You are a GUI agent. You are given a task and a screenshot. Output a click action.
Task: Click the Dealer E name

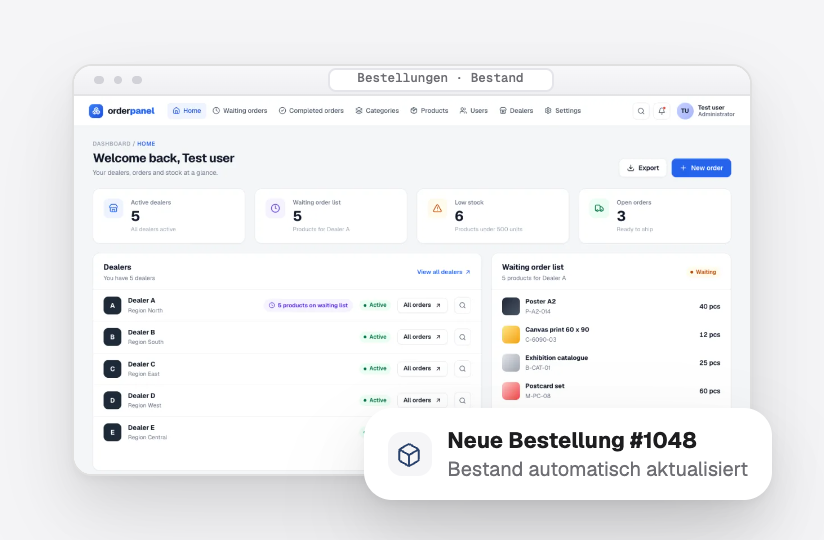point(141,428)
